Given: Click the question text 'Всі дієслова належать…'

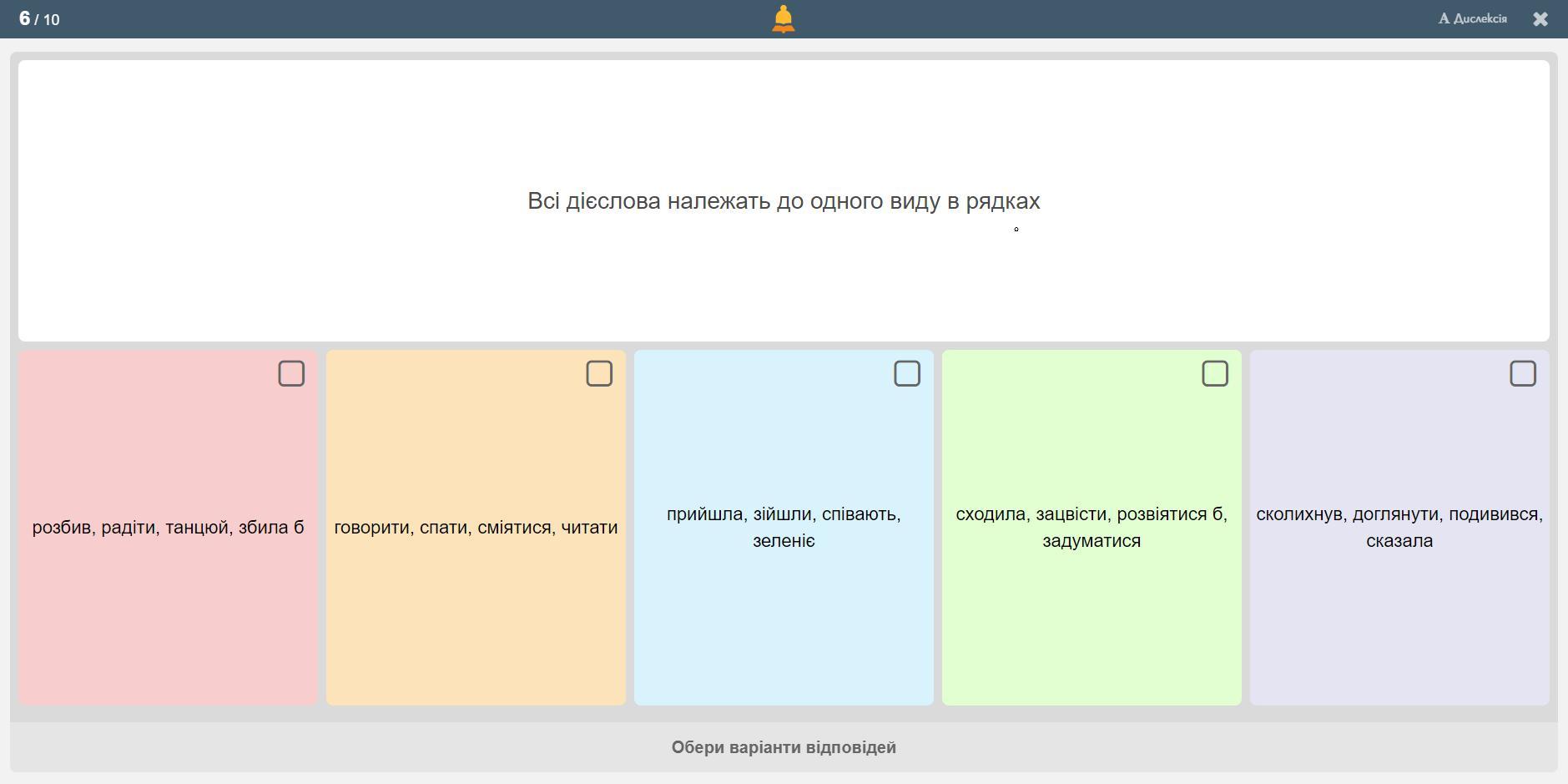Looking at the screenshot, I should pyautogui.click(x=784, y=201).
